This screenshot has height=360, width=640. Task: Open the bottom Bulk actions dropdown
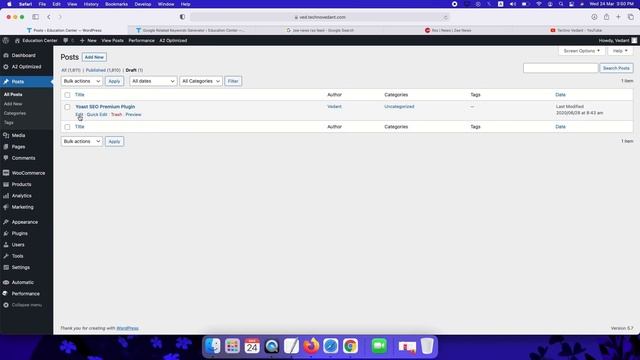82,141
